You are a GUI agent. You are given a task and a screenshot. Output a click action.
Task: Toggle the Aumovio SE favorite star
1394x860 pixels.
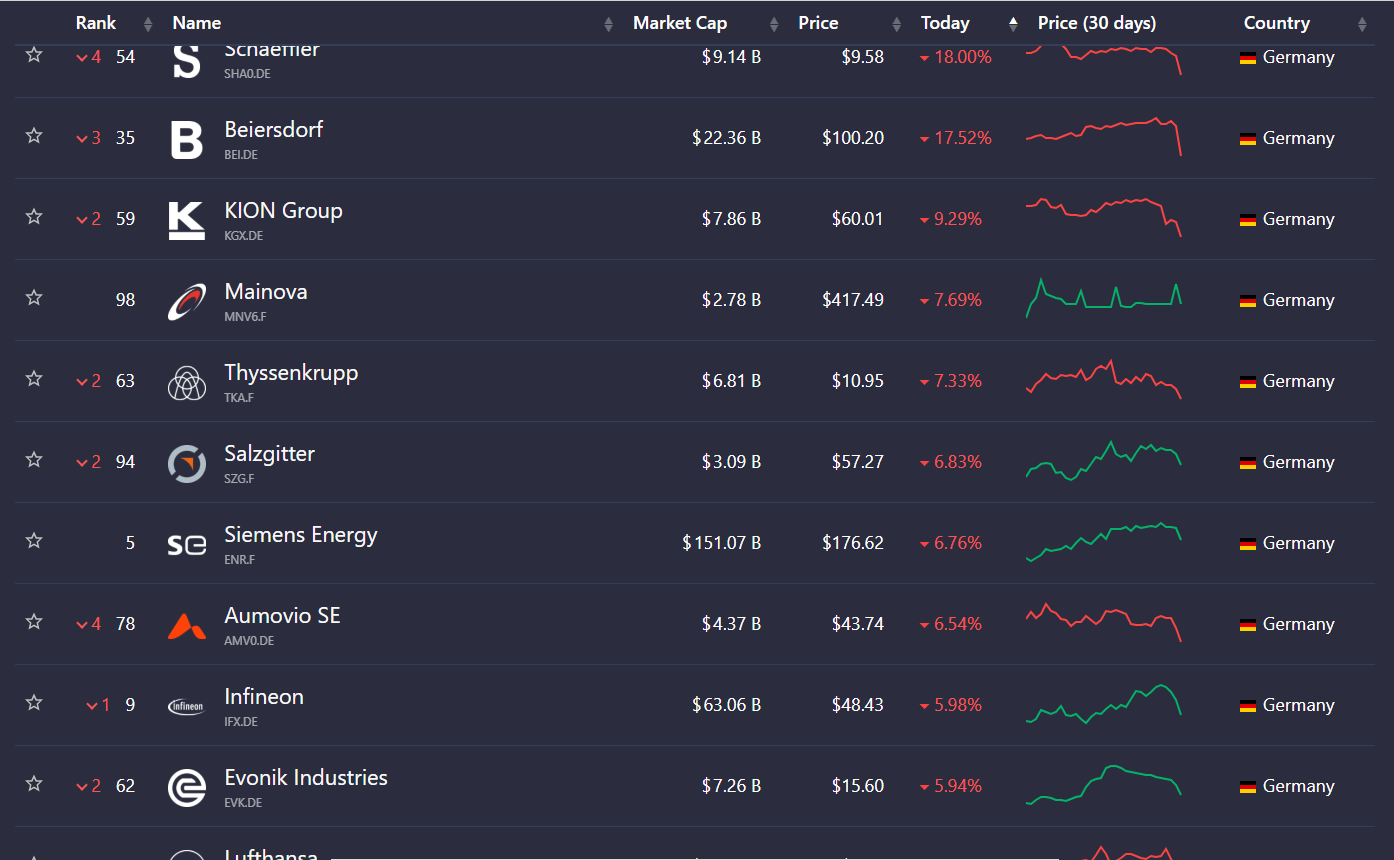[x=34, y=621]
